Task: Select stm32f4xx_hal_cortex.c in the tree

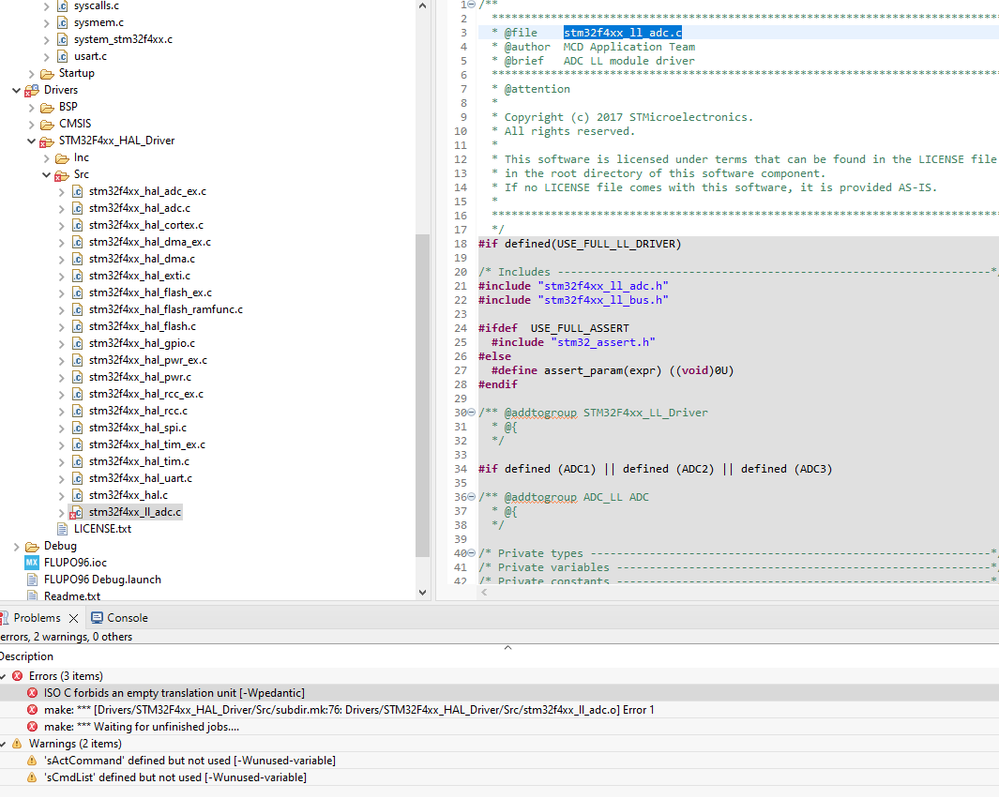Action: 146,225
